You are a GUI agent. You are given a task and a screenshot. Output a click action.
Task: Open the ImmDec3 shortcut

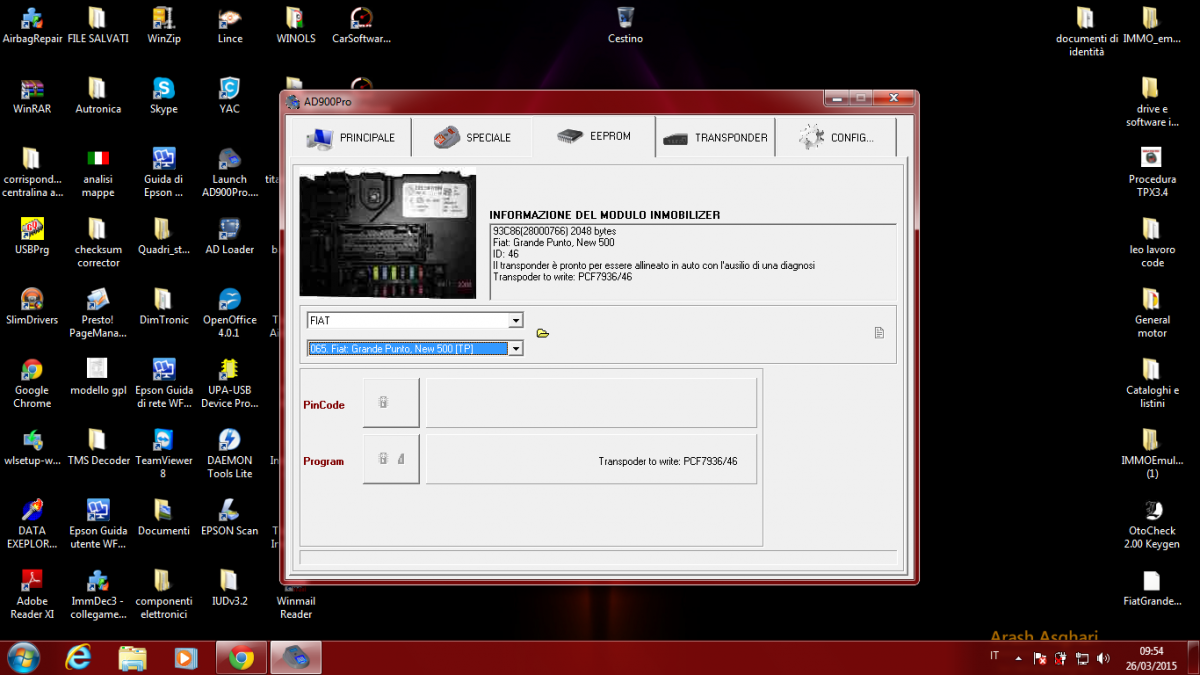[97, 594]
